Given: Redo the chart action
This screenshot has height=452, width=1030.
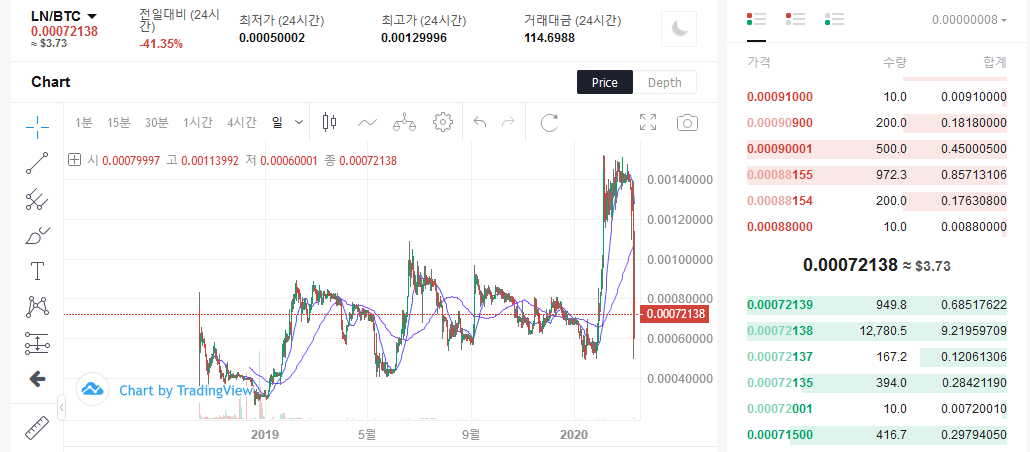Looking at the screenshot, I should point(508,122).
